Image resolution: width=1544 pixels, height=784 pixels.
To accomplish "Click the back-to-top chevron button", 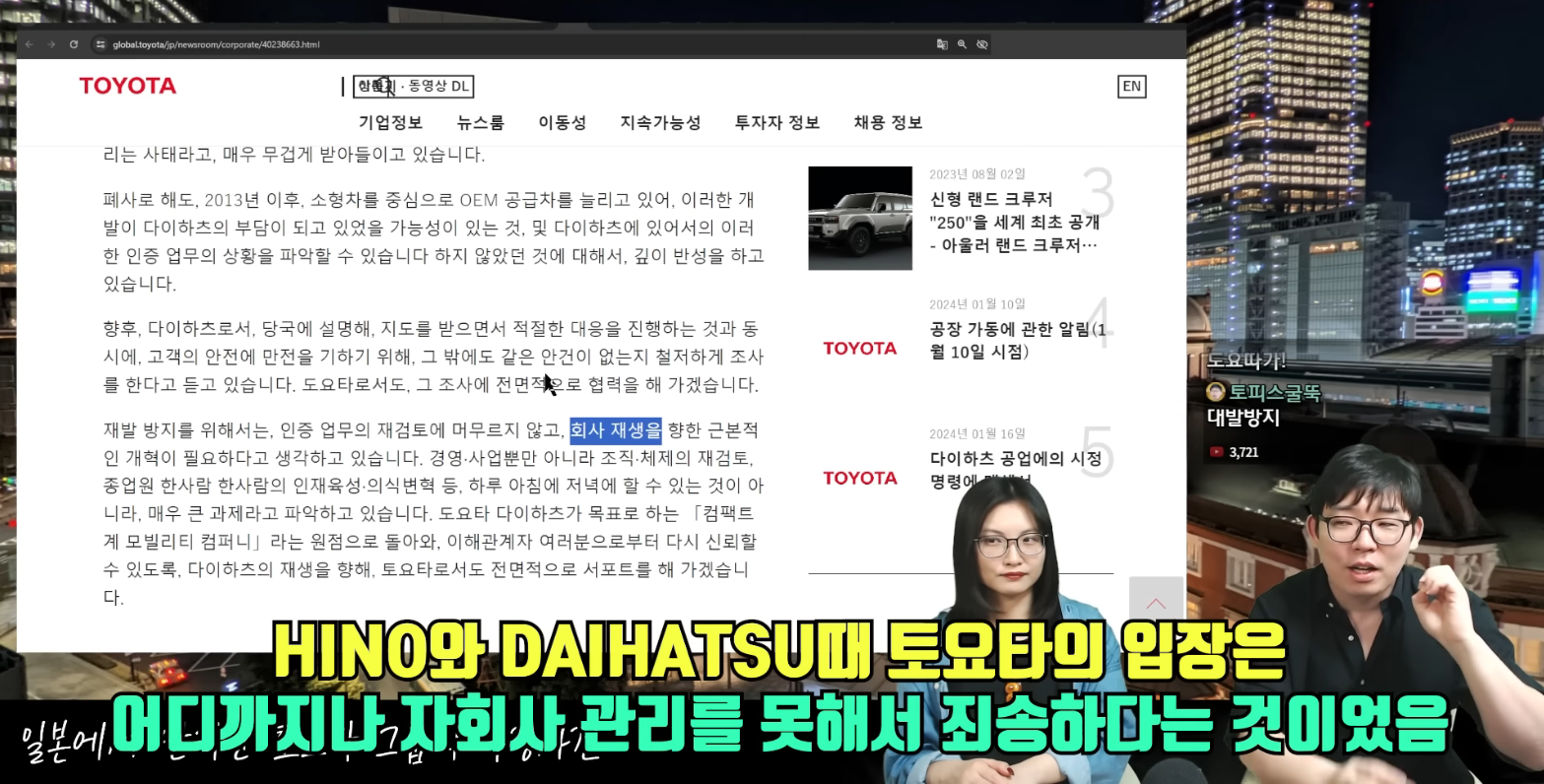I will [x=1155, y=604].
